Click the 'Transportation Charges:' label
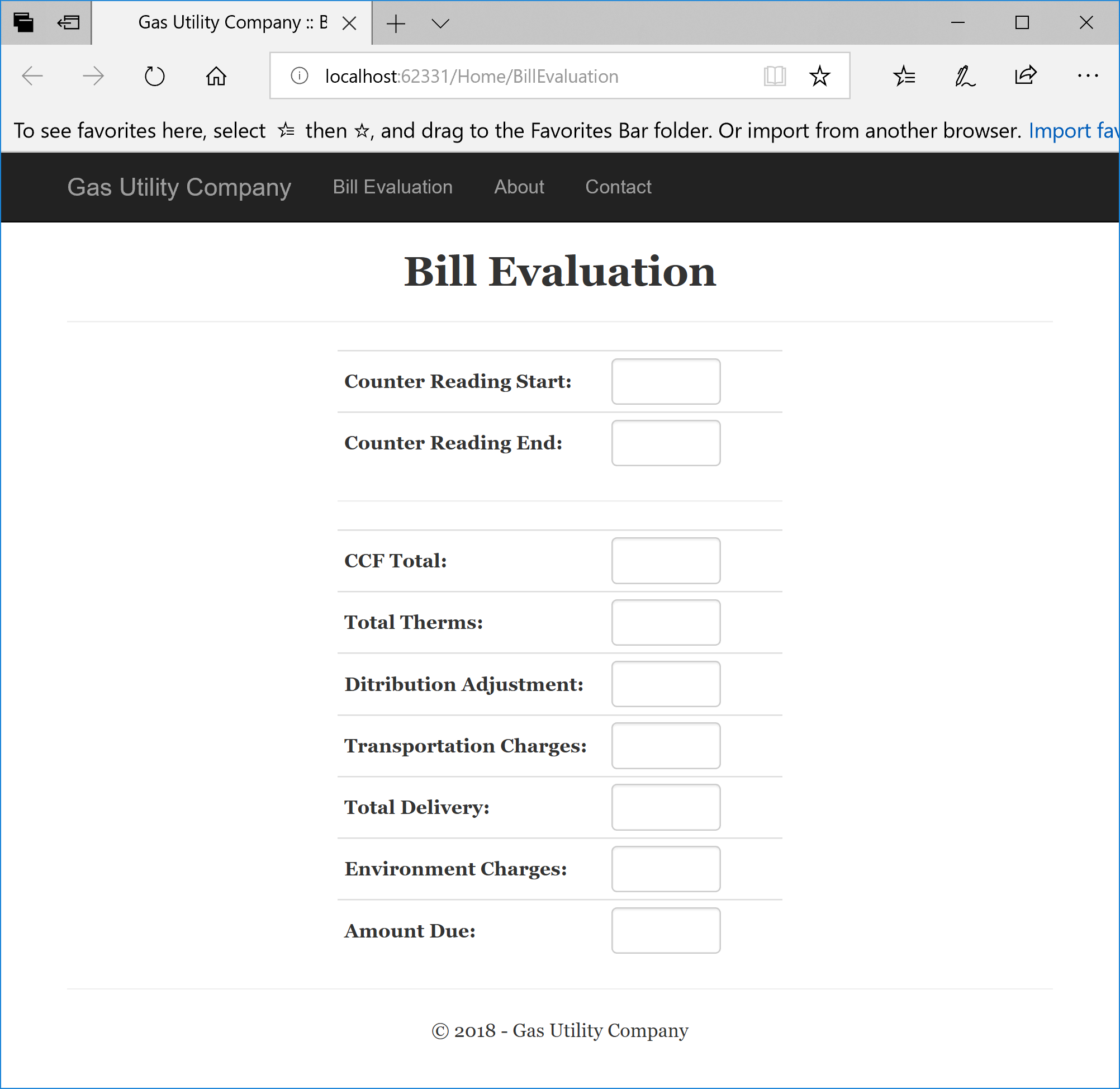The width and height of the screenshot is (1120, 1089). pos(466,746)
